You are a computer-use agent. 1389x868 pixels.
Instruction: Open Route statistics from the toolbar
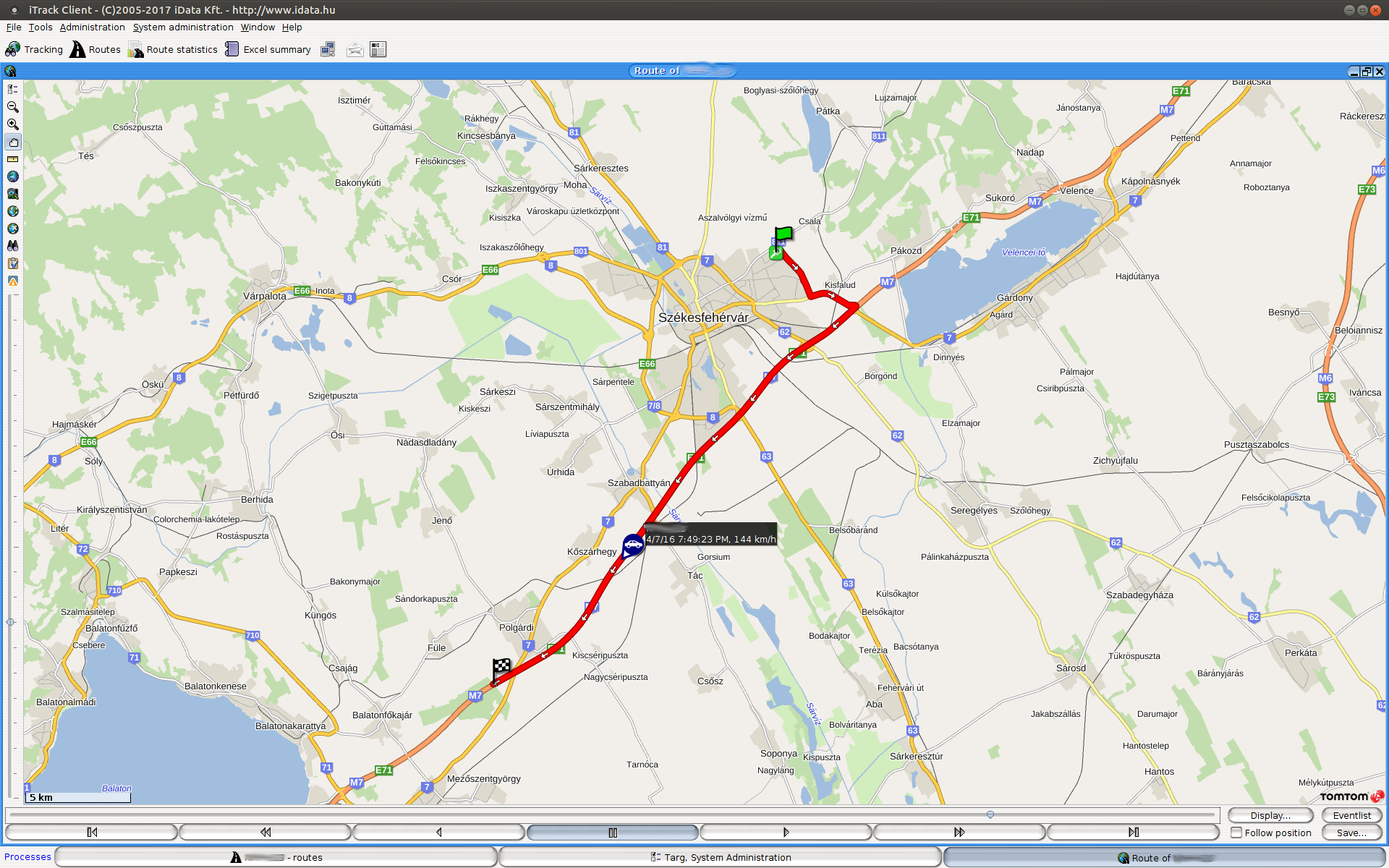coord(173,50)
